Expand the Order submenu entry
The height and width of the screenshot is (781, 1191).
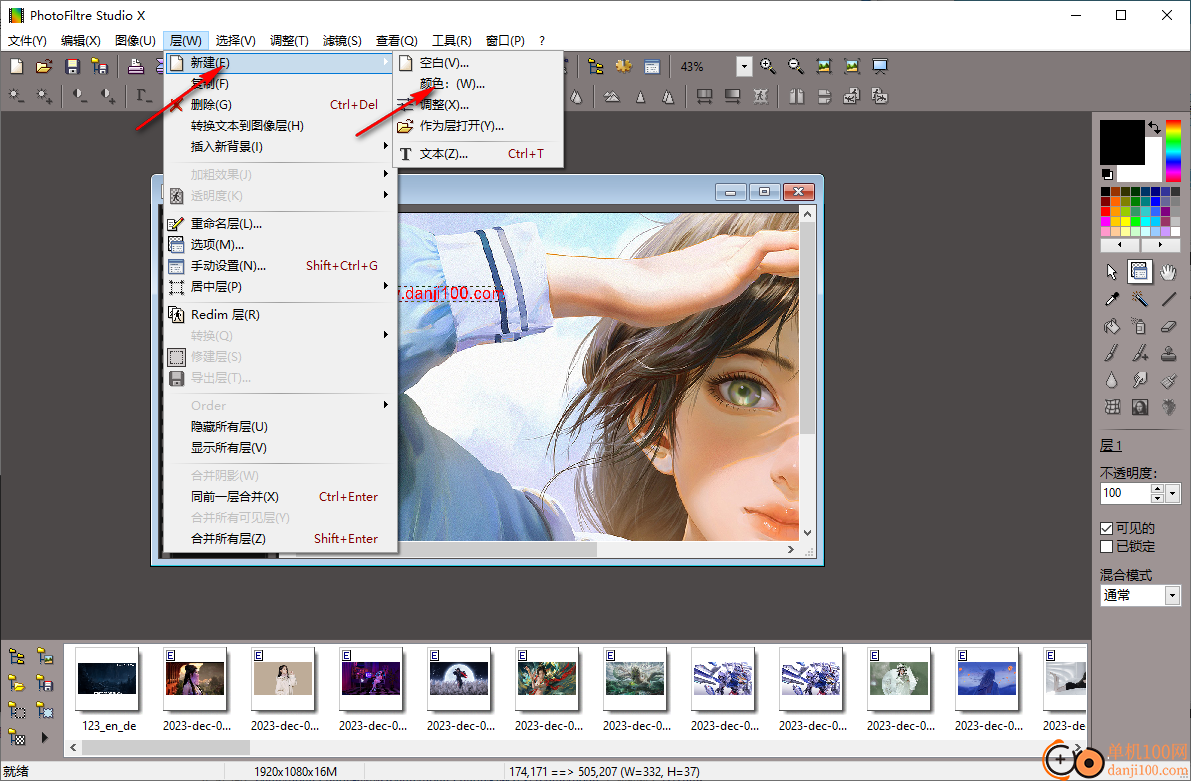(280, 406)
